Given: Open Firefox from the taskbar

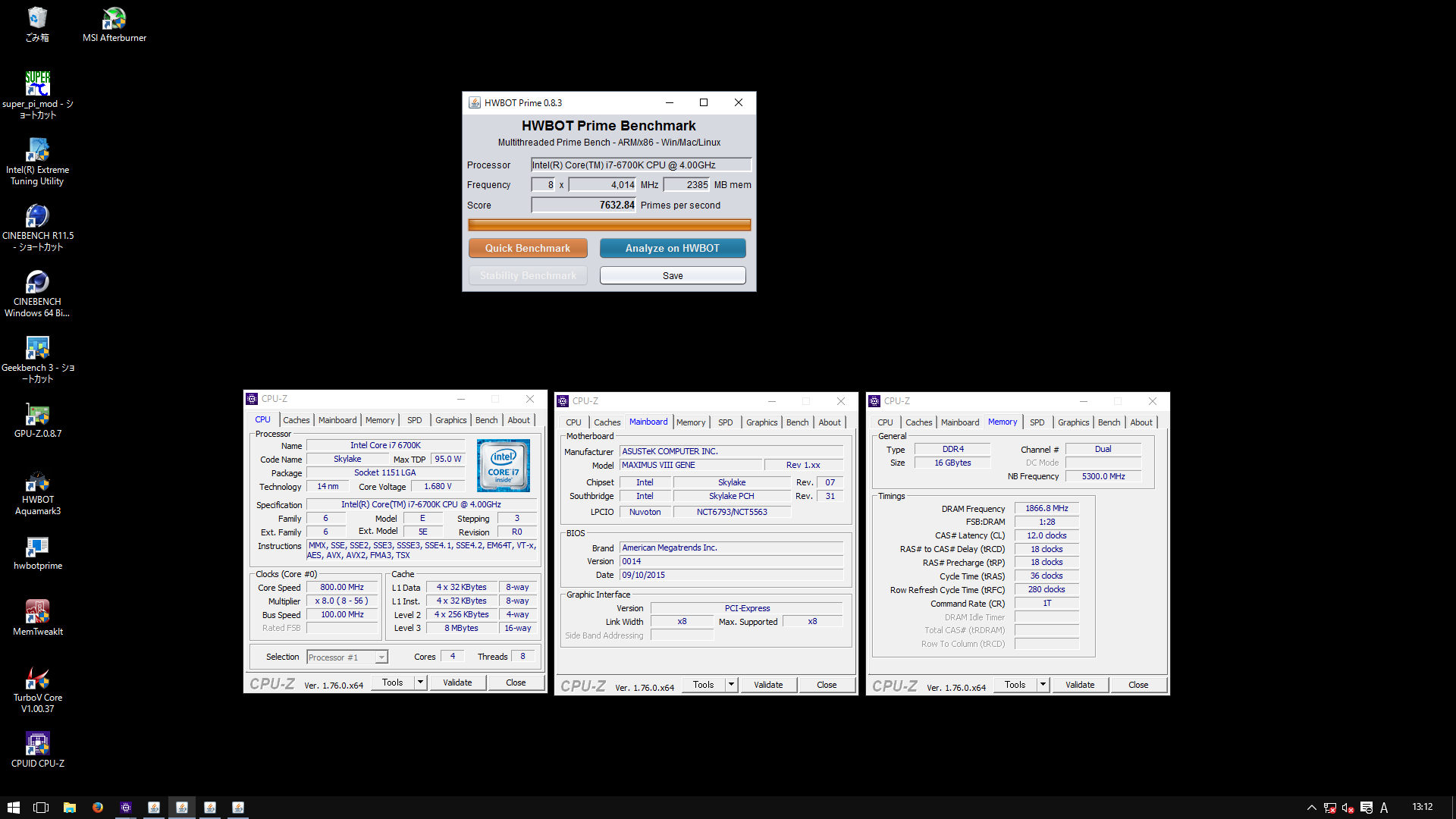Looking at the screenshot, I should pyautogui.click(x=97, y=808).
